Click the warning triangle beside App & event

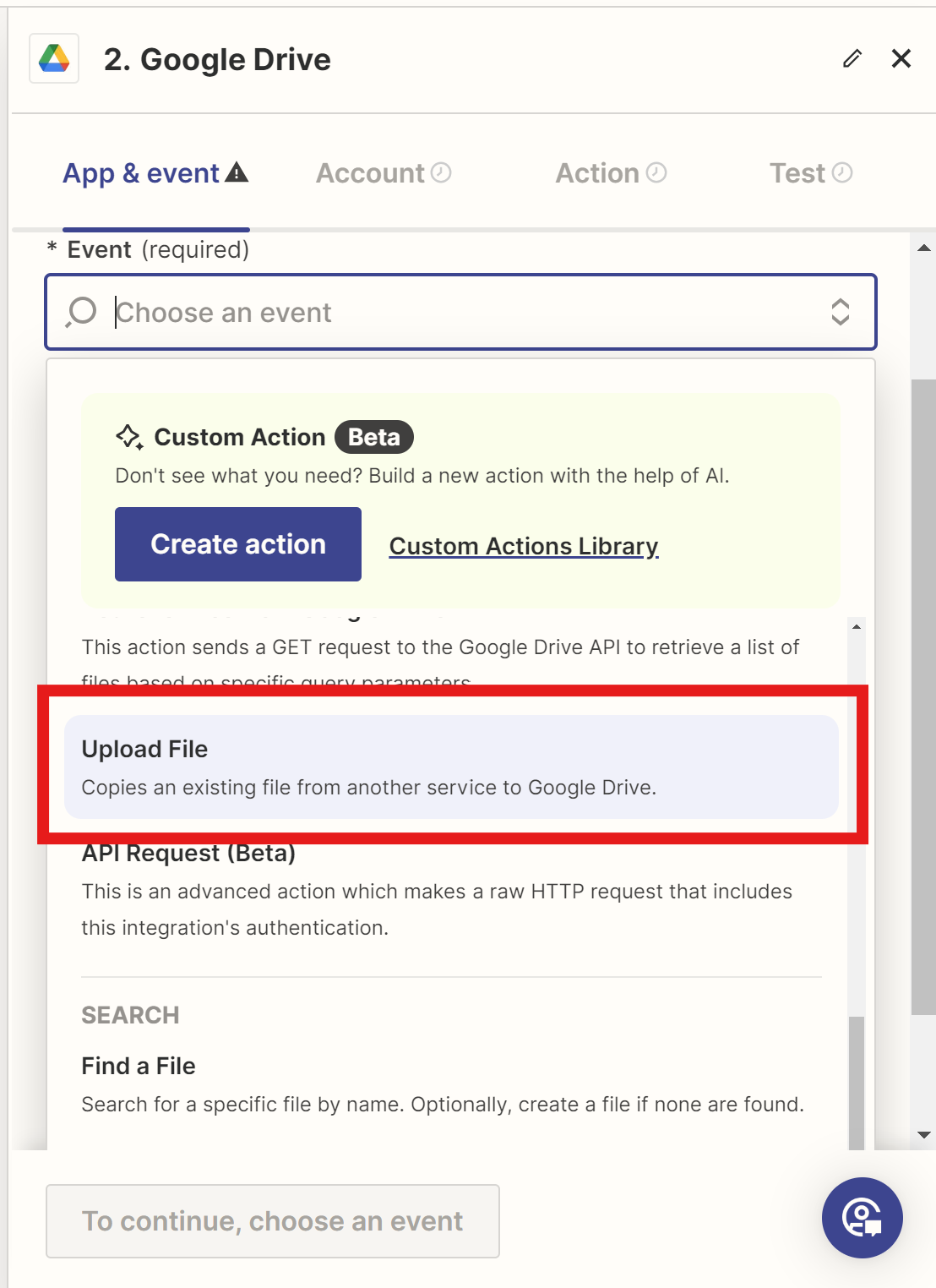237,172
